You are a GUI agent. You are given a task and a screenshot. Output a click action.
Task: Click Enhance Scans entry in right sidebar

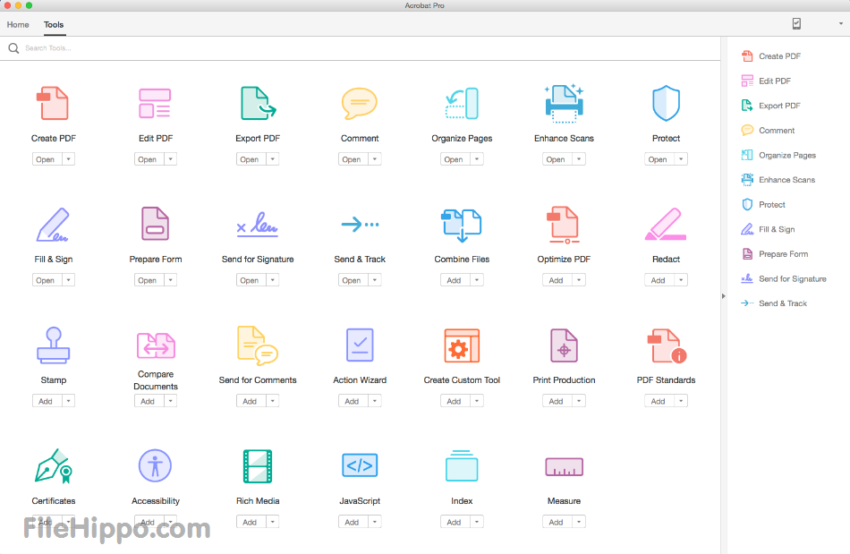point(778,179)
